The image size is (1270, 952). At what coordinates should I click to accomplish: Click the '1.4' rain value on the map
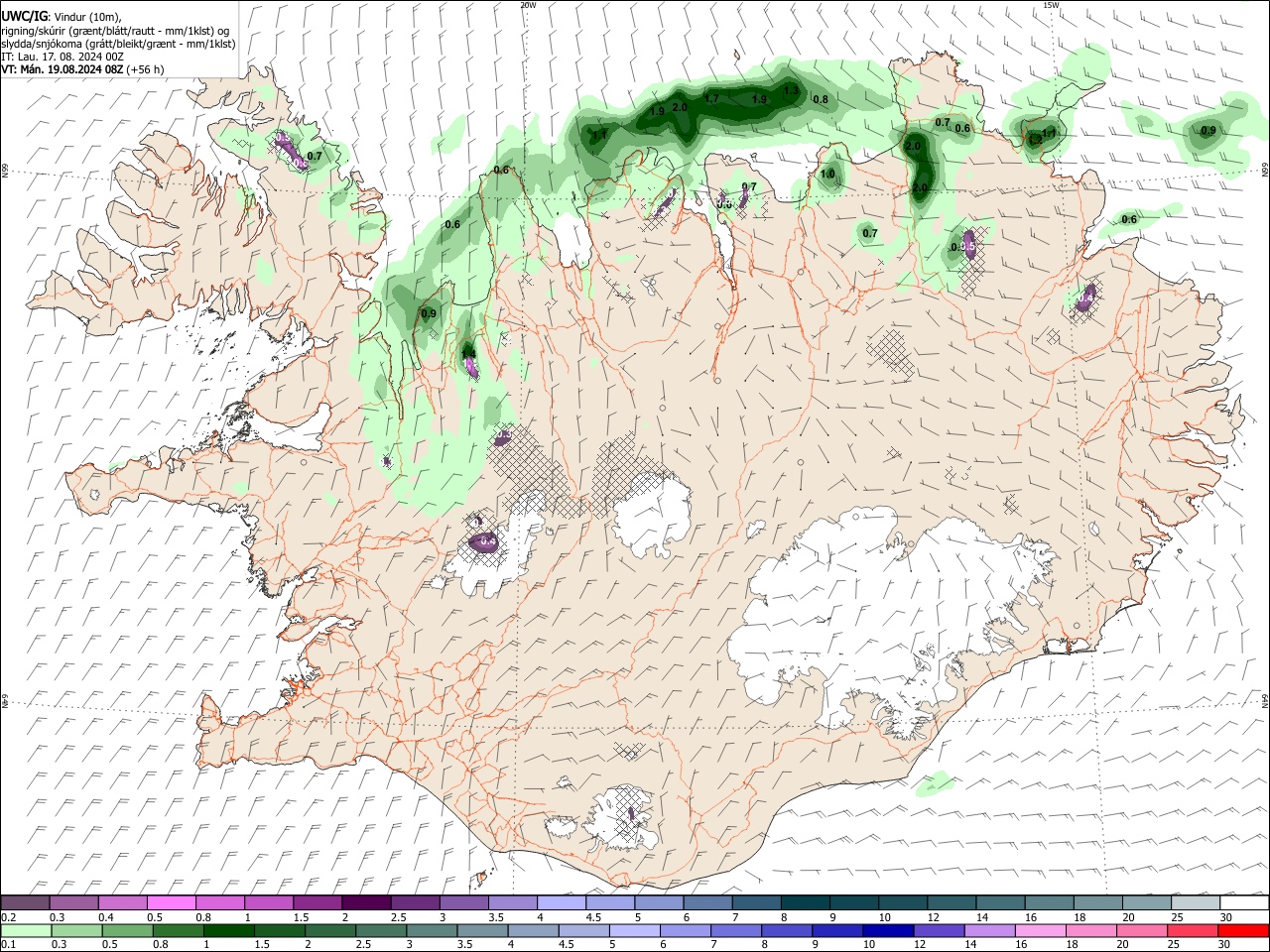coord(469,352)
